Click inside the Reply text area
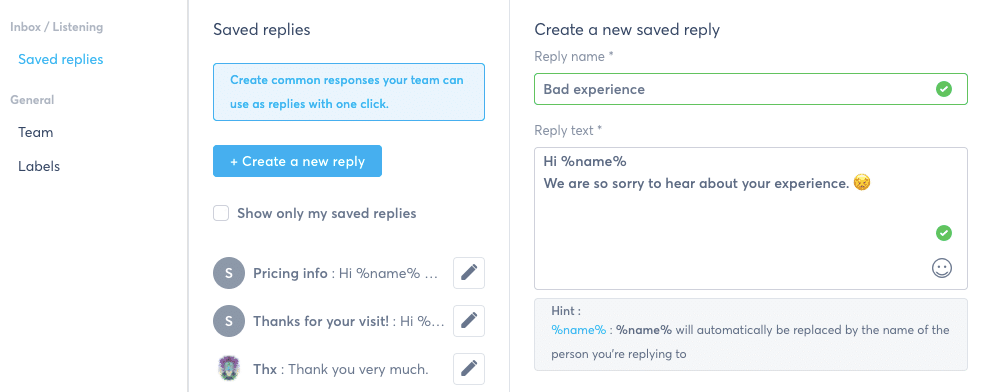987x392 pixels. tap(750, 218)
